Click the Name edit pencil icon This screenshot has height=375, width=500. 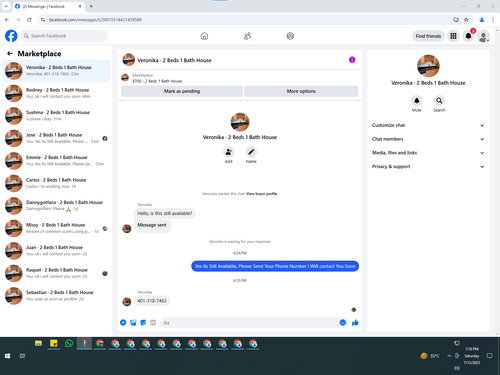251,152
